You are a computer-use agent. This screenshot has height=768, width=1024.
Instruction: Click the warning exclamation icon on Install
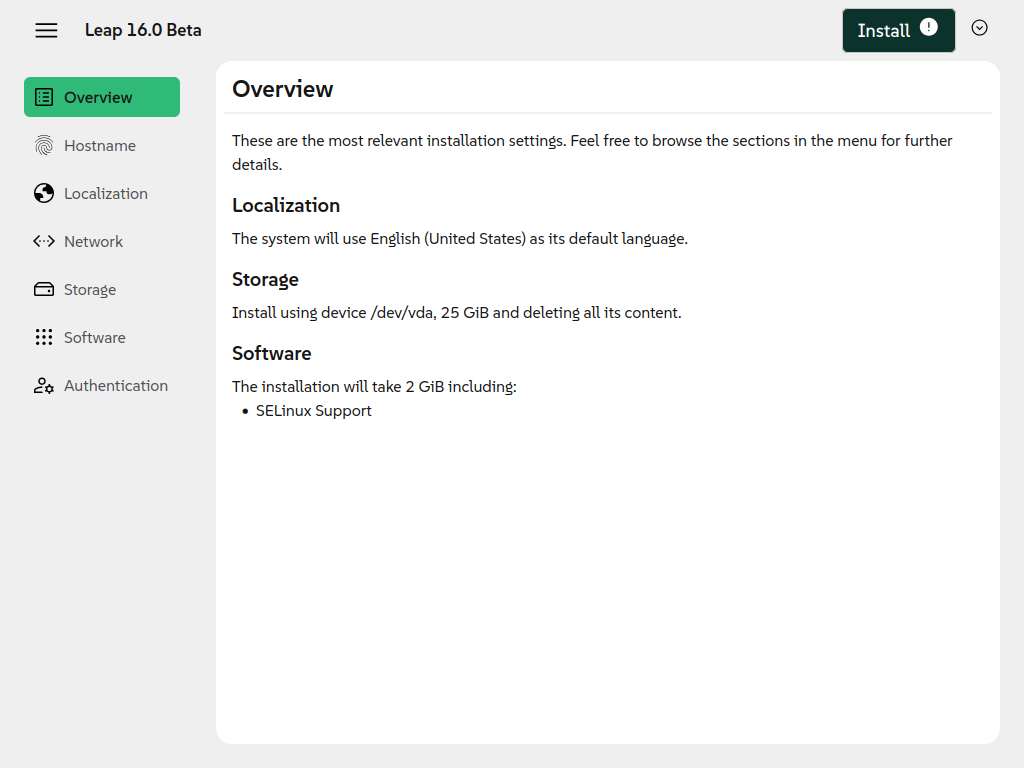pos(929,27)
